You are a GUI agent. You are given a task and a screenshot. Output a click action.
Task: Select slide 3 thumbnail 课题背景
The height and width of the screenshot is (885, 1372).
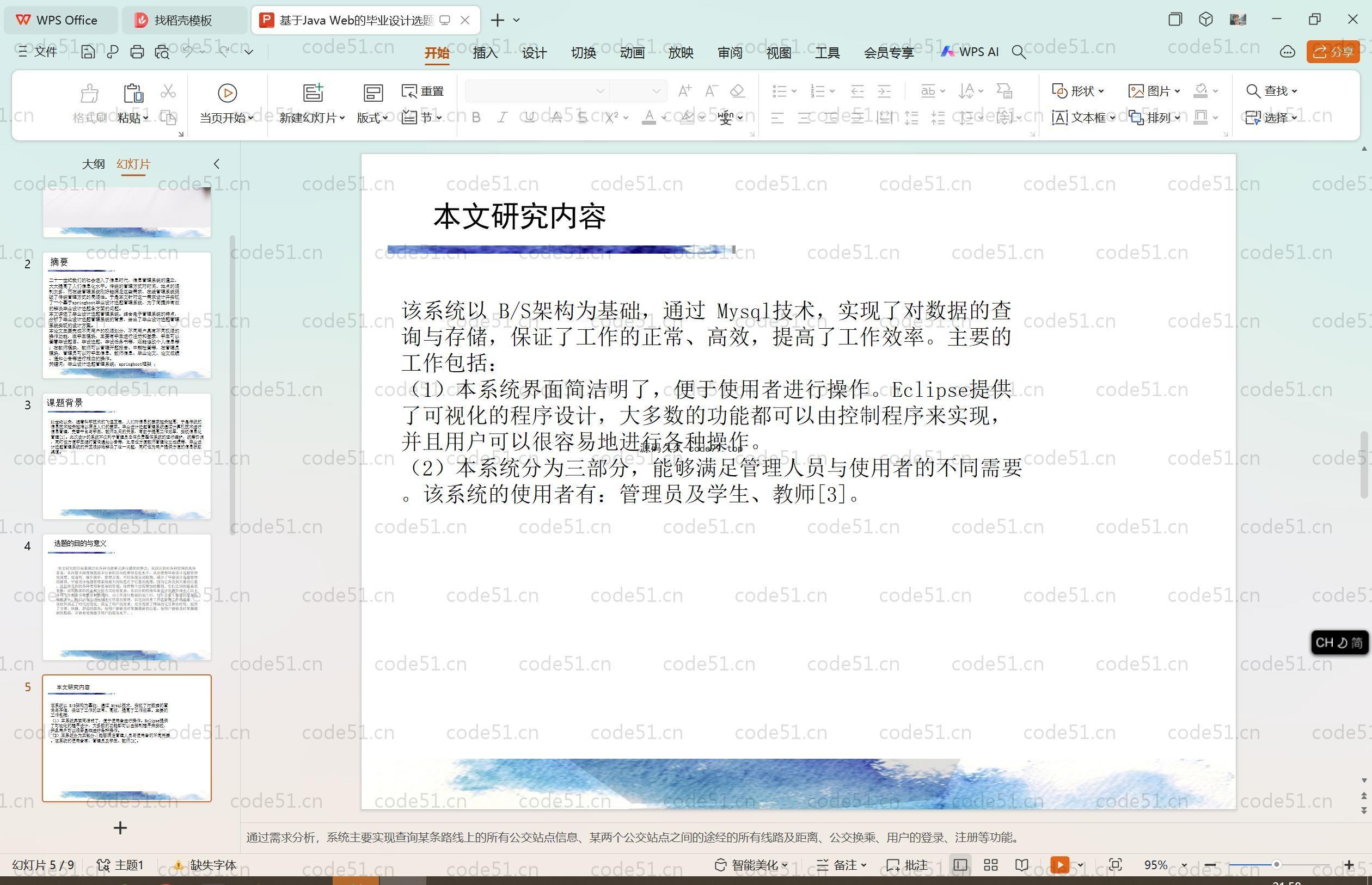click(x=127, y=456)
